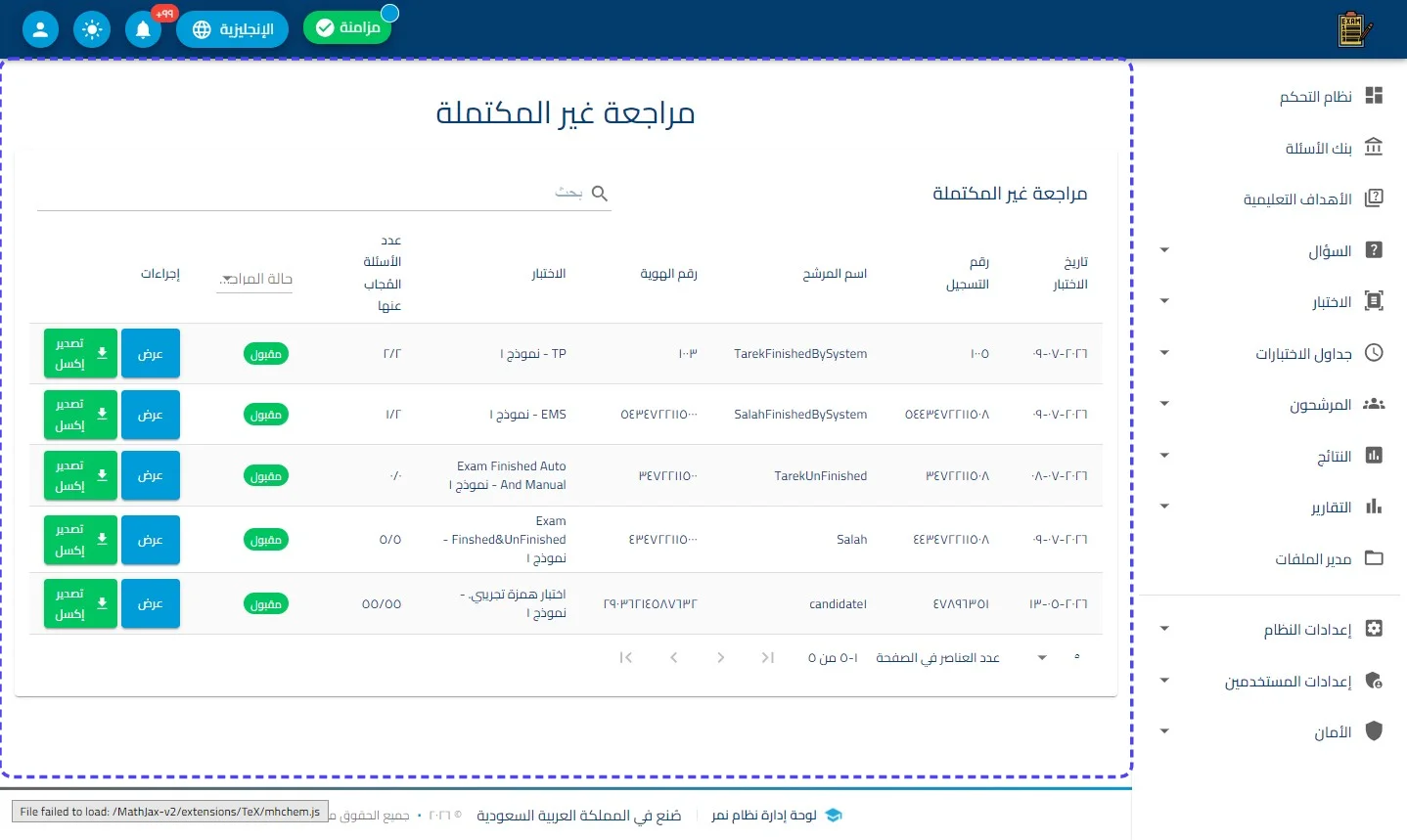Open نظام التحكم dashboard icon

point(1374,96)
